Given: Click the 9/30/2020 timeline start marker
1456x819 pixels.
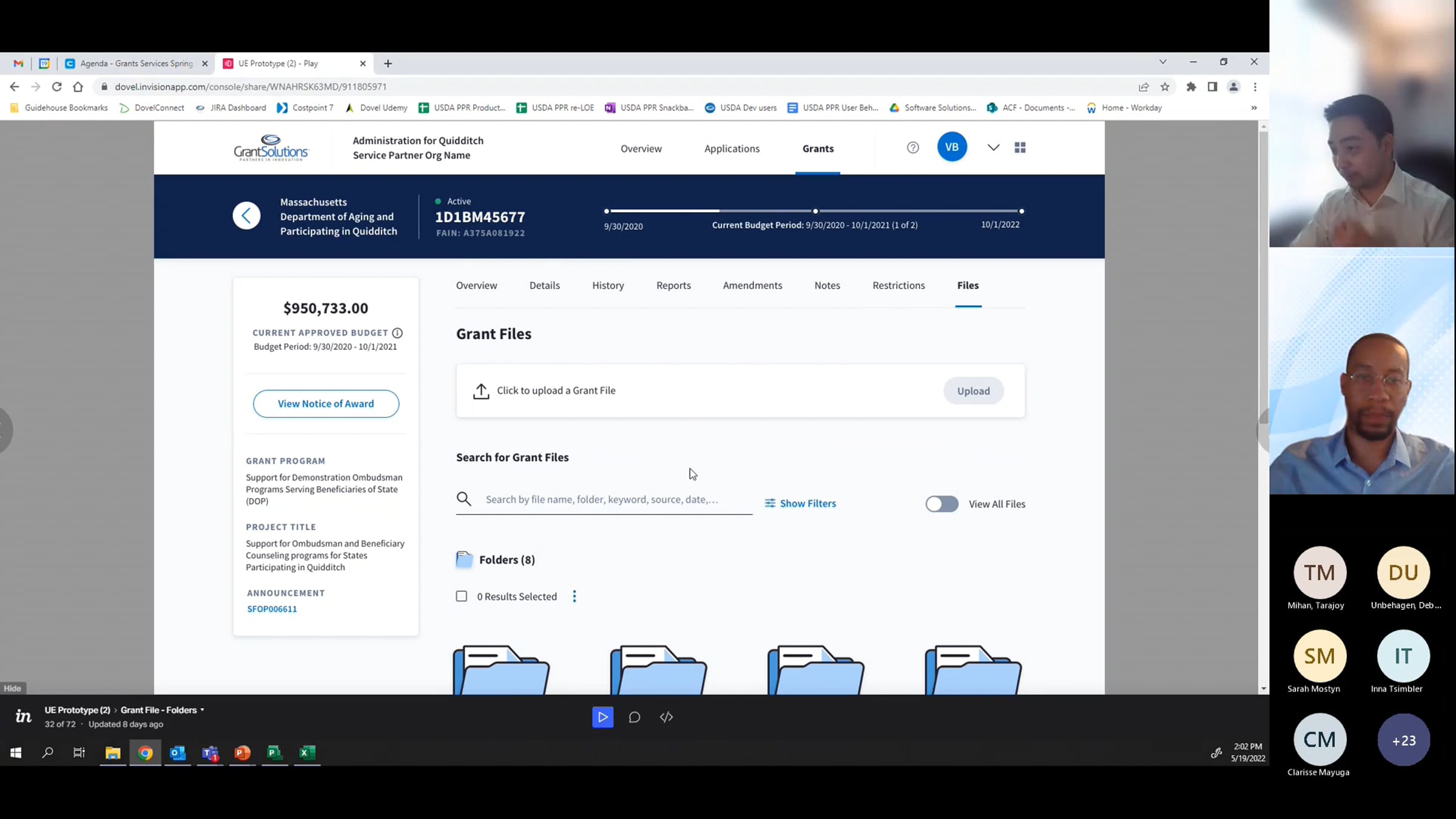Looking at the screenshot, I should coord(607,211).
